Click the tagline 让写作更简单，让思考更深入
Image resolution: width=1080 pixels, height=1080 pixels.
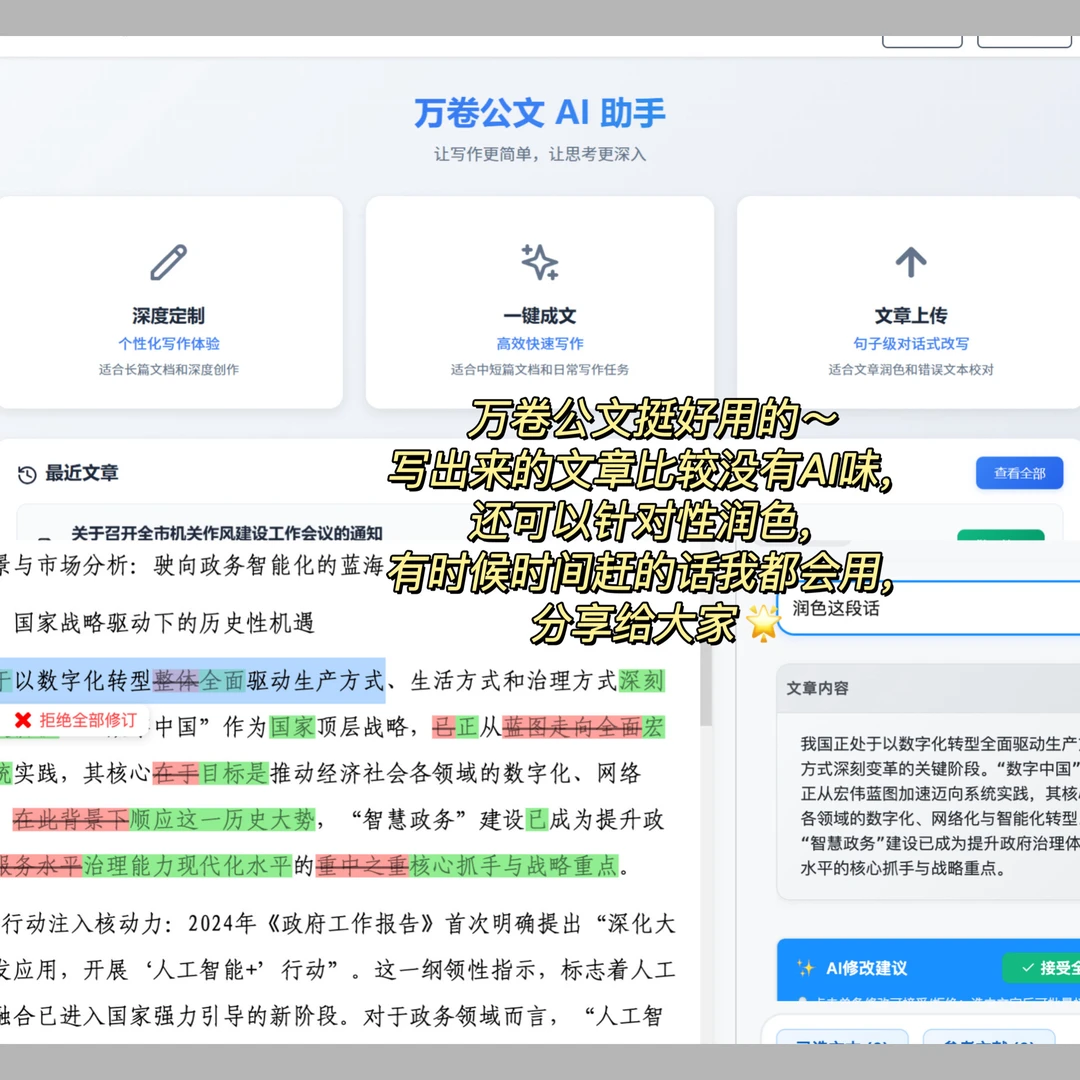(539, 154)
